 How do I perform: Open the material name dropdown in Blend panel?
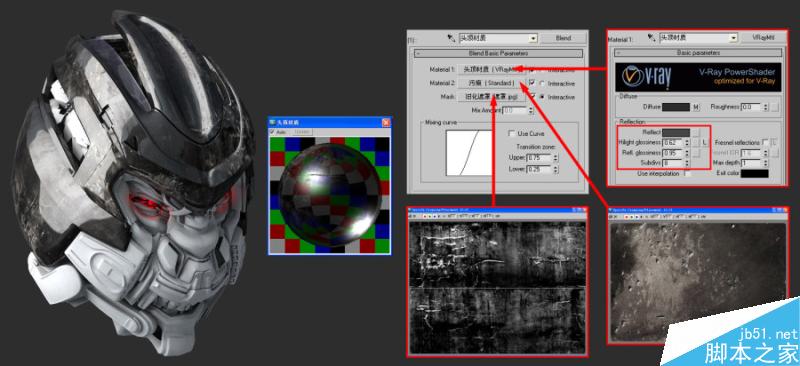pyautogui.click(x=533, y=38)
